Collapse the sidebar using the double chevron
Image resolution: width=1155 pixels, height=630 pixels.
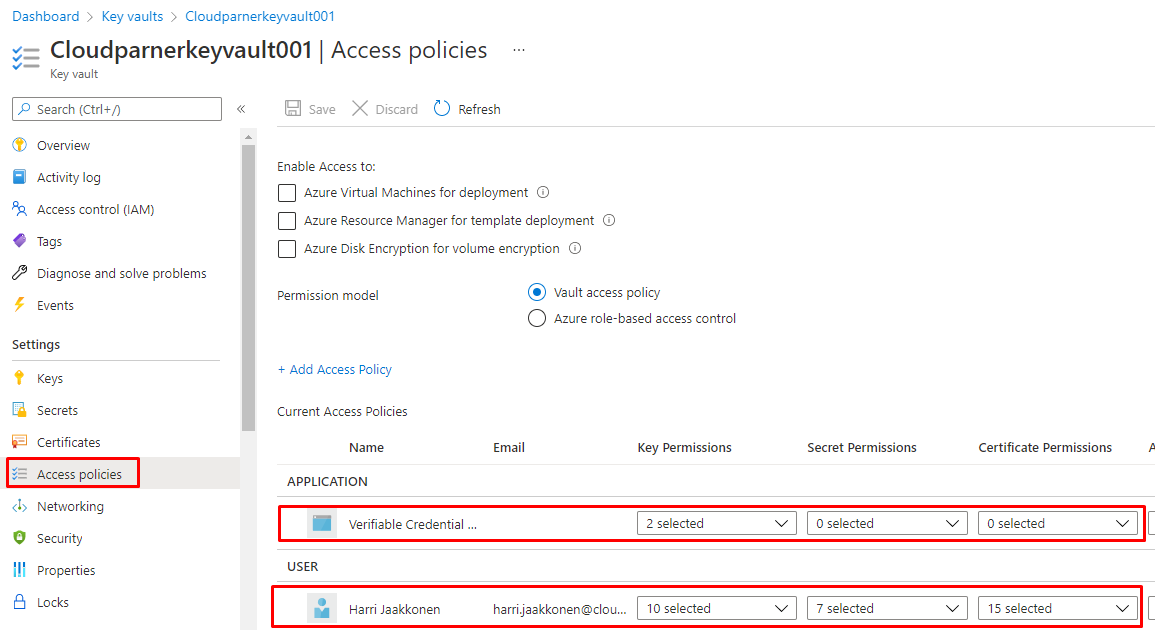tap(241, 109)
